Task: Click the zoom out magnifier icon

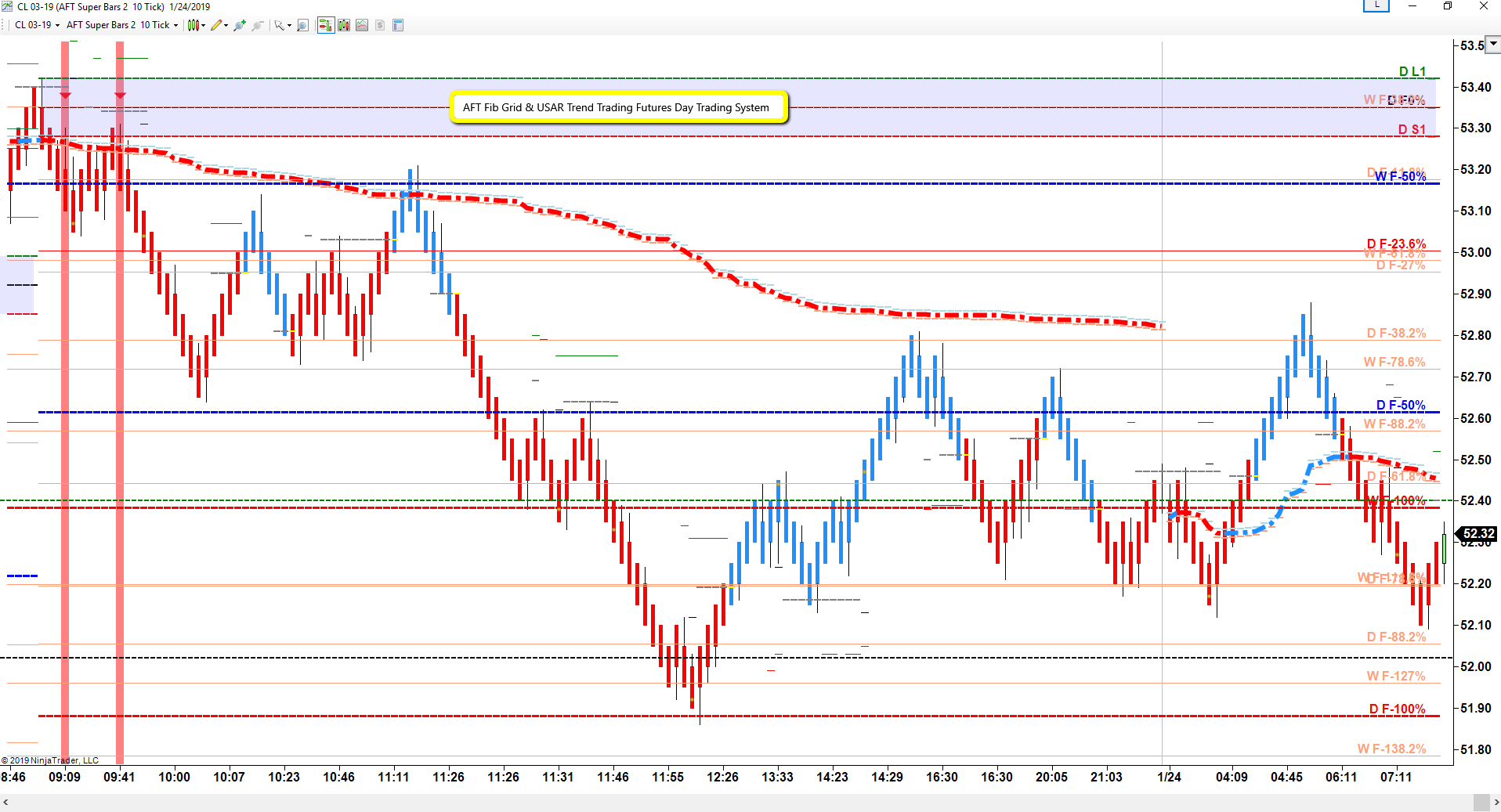Action: click(257, 25)
